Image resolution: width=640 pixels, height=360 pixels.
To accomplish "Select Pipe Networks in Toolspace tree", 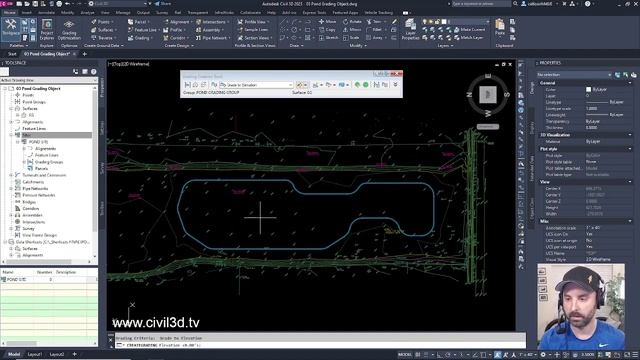I will point(35,189).
